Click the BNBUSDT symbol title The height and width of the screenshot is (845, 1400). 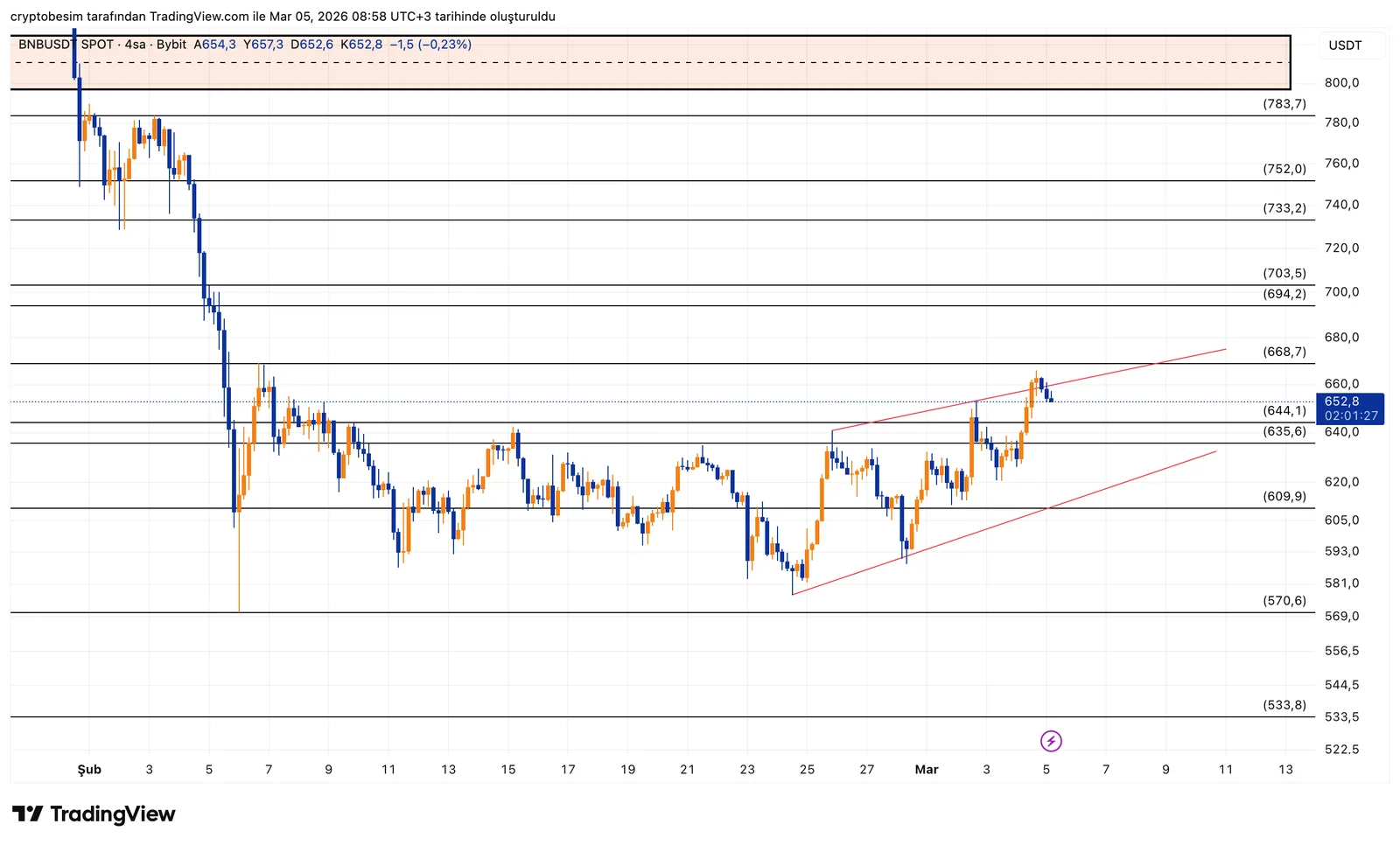coord(45,45)
